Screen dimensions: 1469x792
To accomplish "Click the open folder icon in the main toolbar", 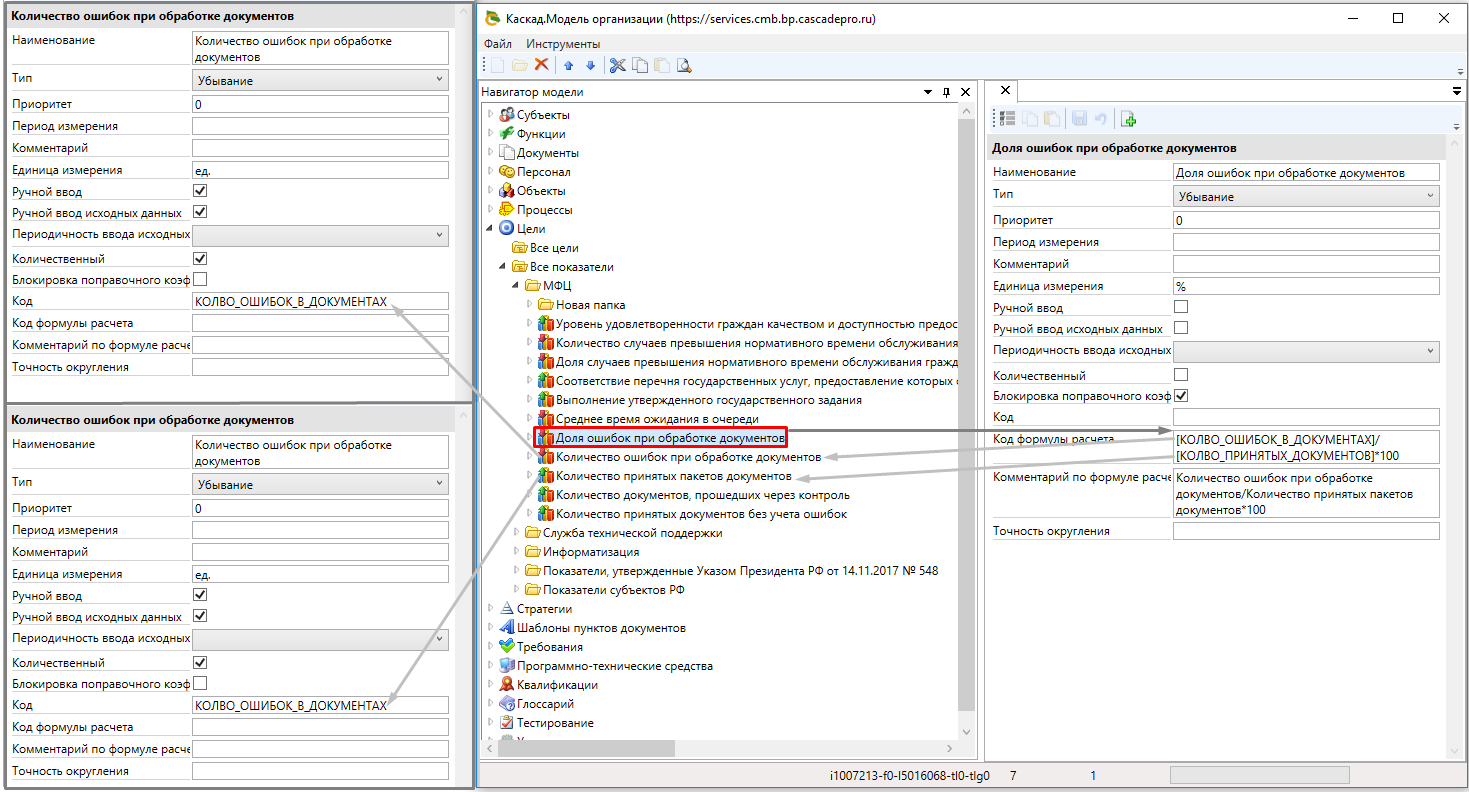I will pos(520,65).
